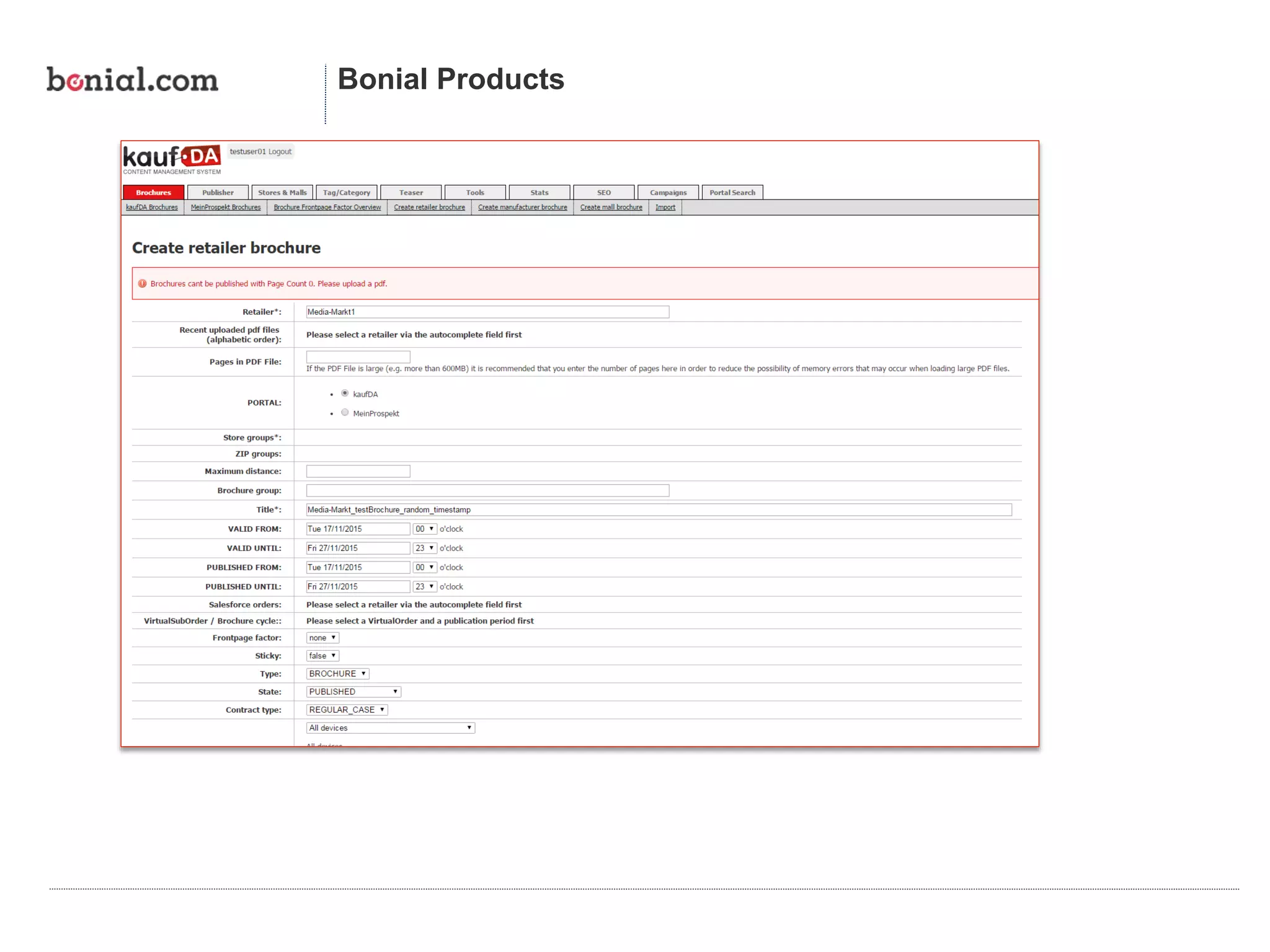Screen dimensions: 1270x952
Task: Open the VALID UNTIL hour dropdown
Action: (425, 548)
